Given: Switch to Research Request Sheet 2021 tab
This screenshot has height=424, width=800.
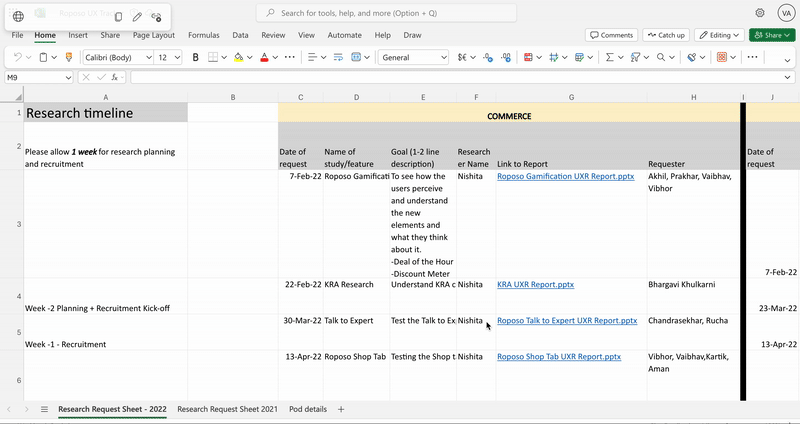Looking at the screenshot, I should (x=228, y=409).
